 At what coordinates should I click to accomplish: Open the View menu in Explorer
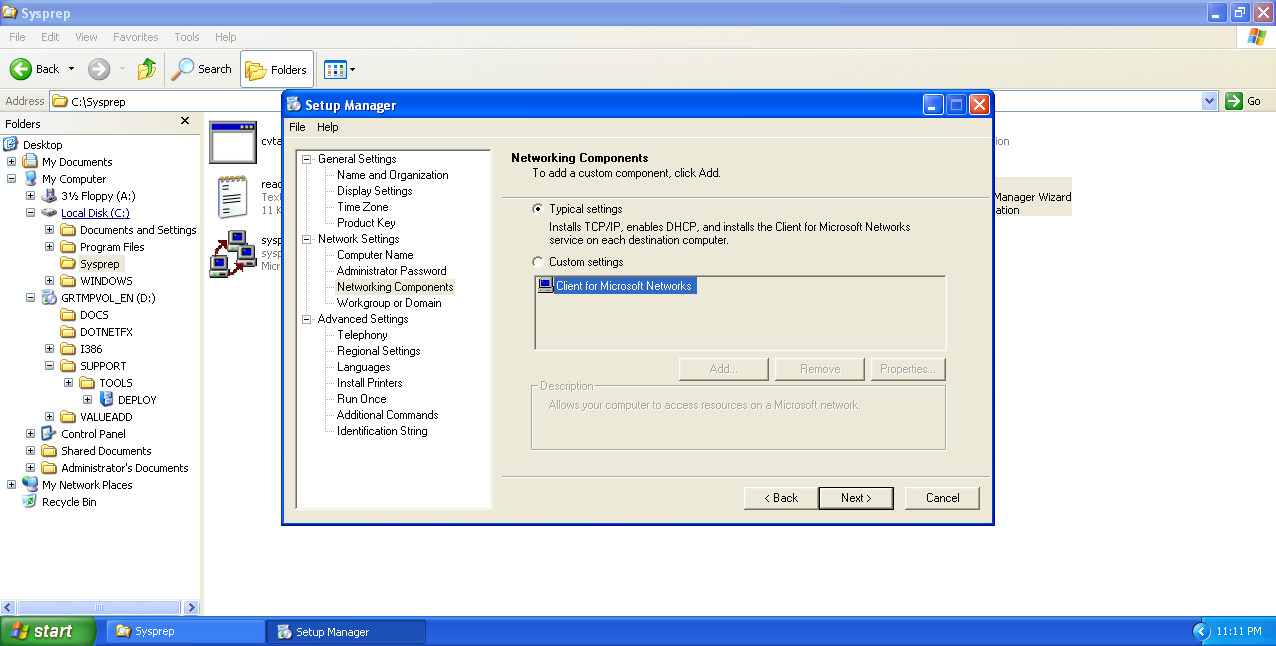click(86, 37)
